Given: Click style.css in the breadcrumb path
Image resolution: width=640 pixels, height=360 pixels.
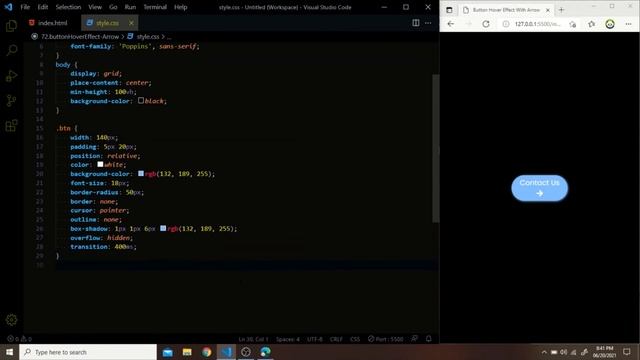Looking at the screenshot, I should [x=148, y=37].
